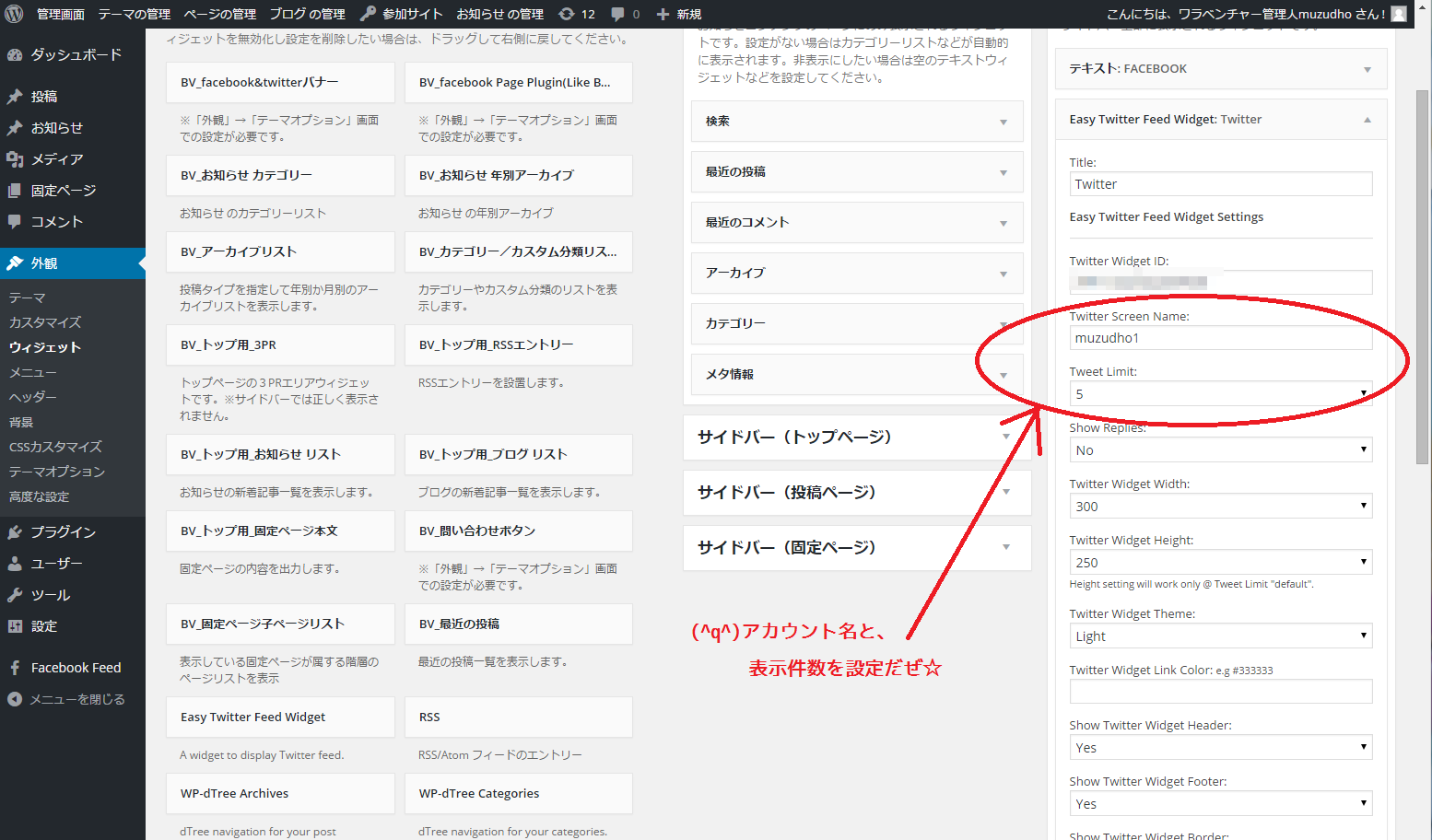Go to ユーザー in the sidebar

click(73, 564)
